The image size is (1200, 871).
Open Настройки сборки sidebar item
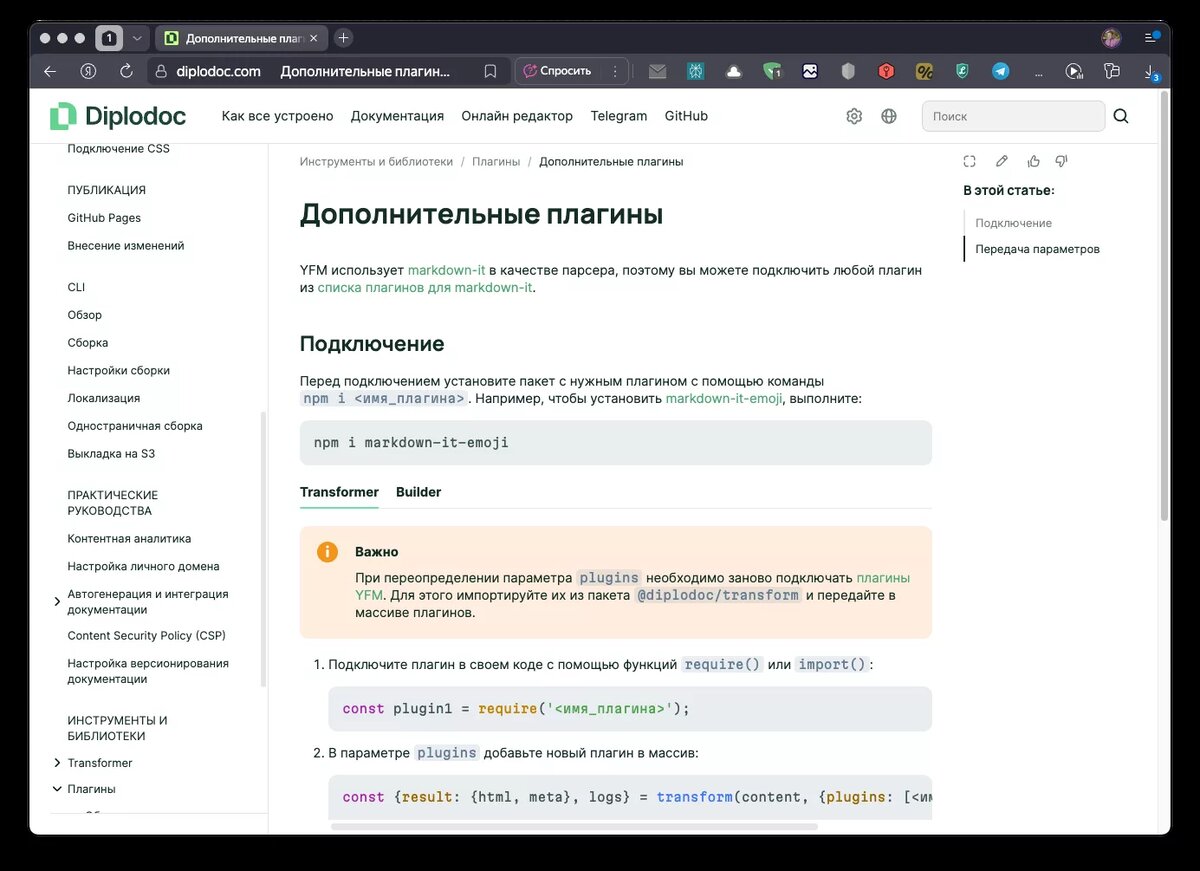click(x=118, y=370)
